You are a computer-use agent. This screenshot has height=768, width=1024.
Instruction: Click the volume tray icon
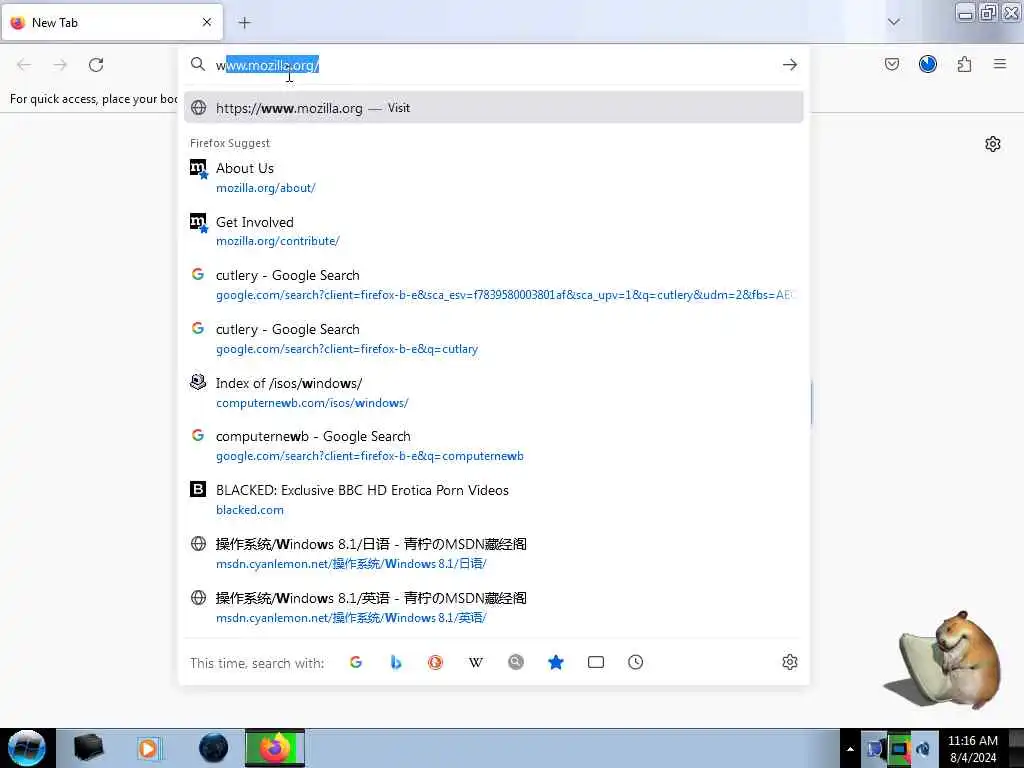click(x=922, y=749)
